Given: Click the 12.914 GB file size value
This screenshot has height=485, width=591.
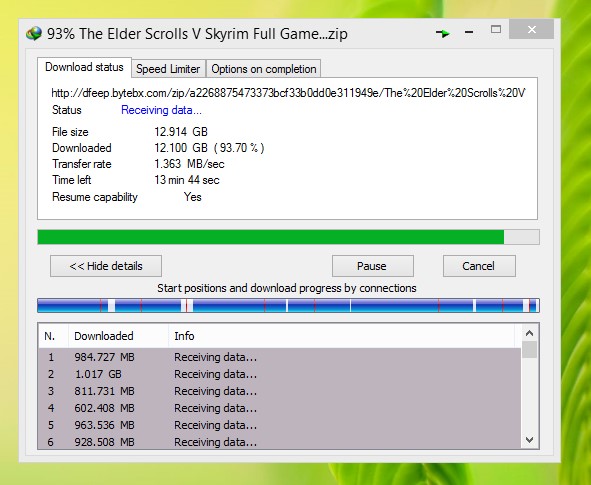Looking at the screenshot, I should [x=181, y=132].
